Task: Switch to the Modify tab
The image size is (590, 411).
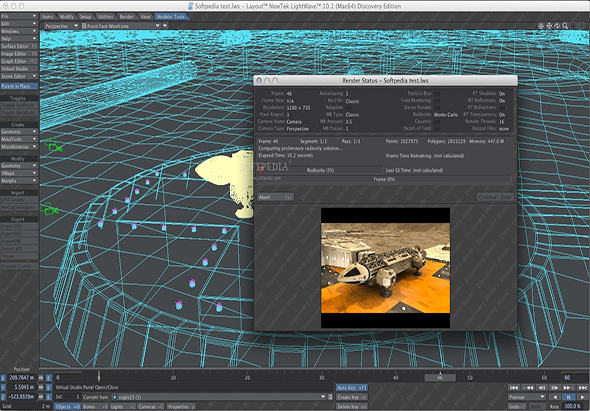Action: 67,17
